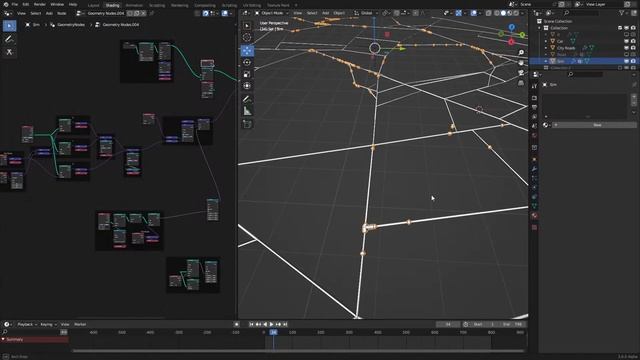Toggle render visibility of Car object
The height and width of the screenshot is (360, 640).
[x=633, y=41]
